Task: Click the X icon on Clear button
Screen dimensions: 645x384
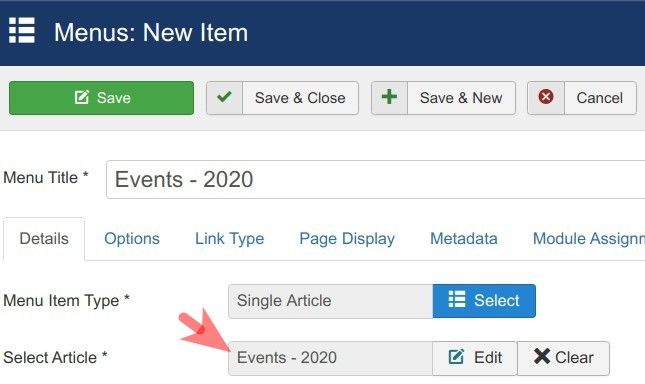Action: click(x=542, y=356)
